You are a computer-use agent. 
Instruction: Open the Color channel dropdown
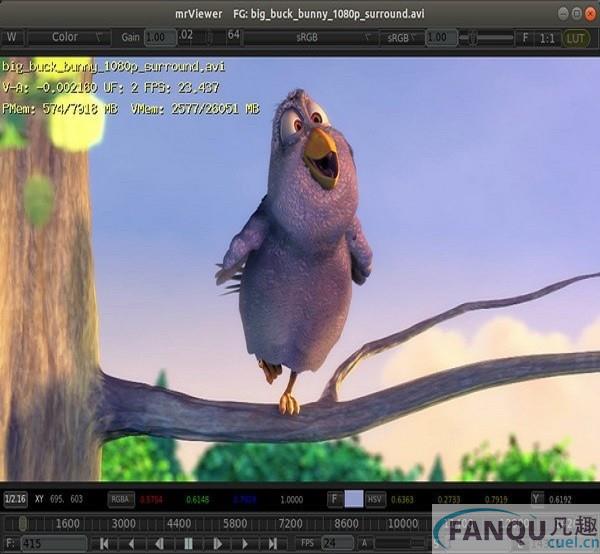[x=70, y=37]
